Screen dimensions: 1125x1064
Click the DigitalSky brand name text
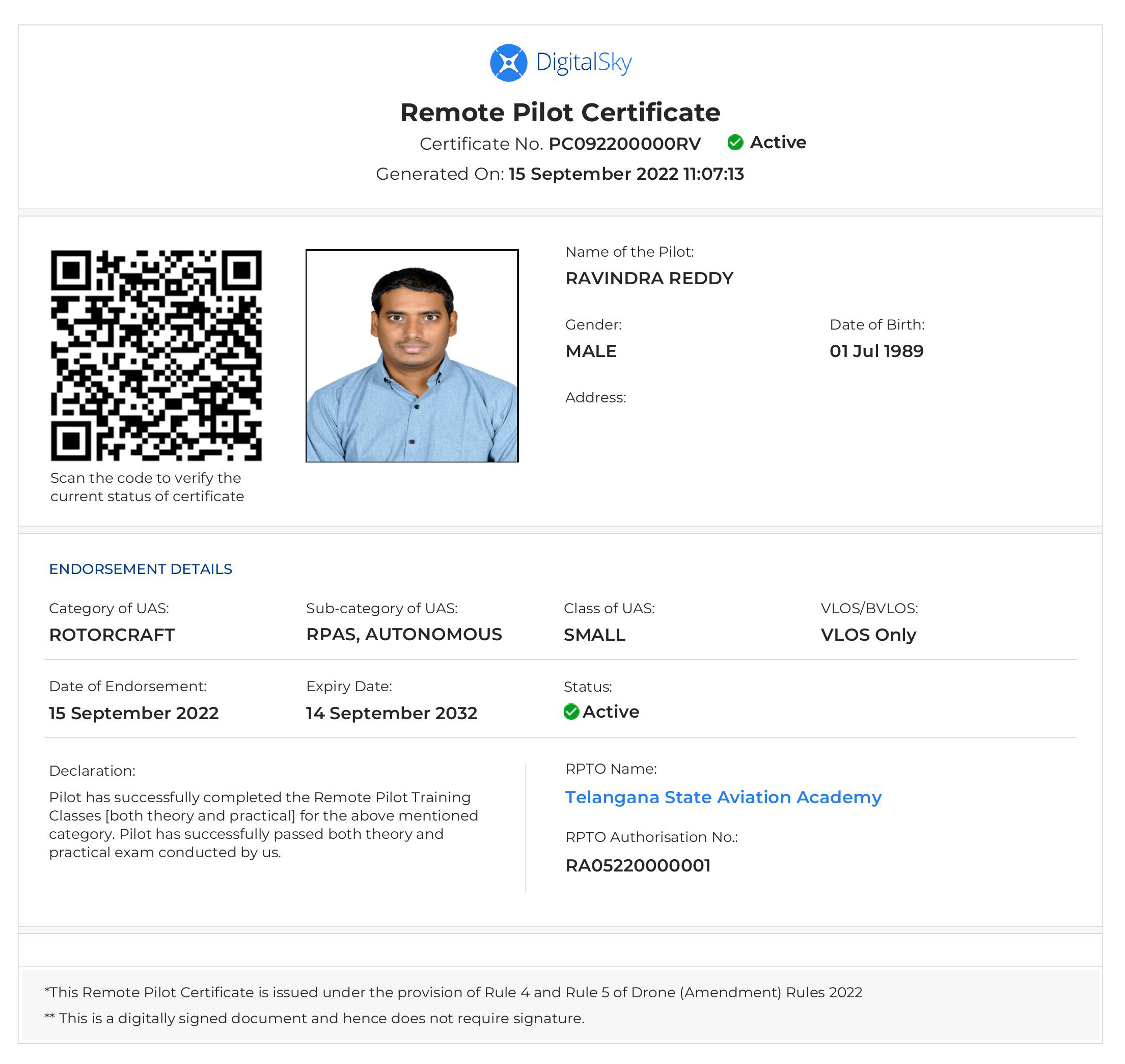[584, 62]
